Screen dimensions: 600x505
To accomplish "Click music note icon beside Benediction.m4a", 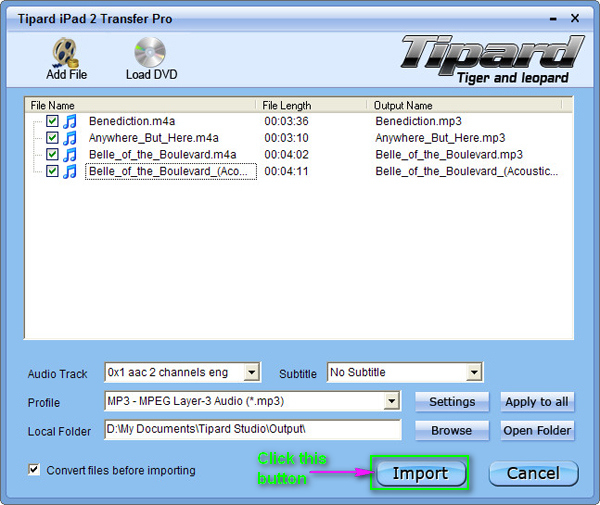I will (x=70, y=121).
